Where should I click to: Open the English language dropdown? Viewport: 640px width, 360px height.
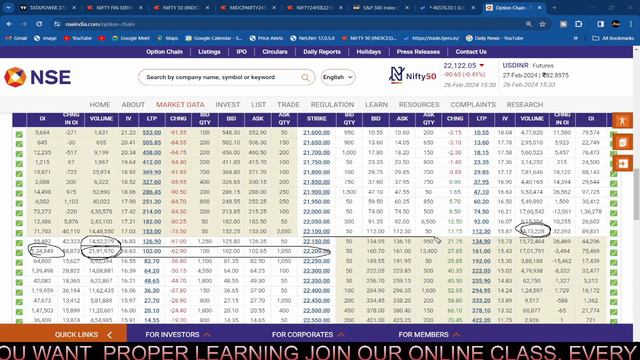(338, 77)
